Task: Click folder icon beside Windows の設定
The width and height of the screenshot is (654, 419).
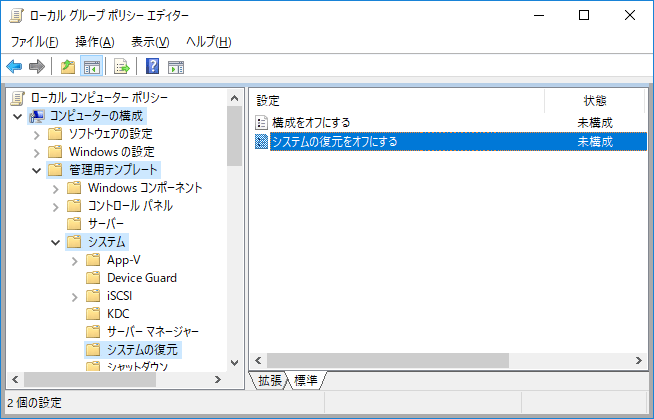Action: [55, 152]
